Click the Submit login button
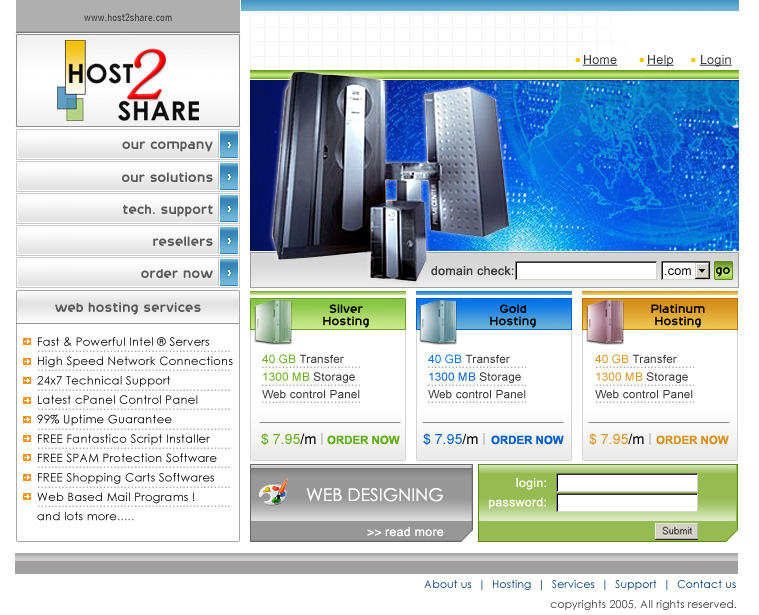 677,531
